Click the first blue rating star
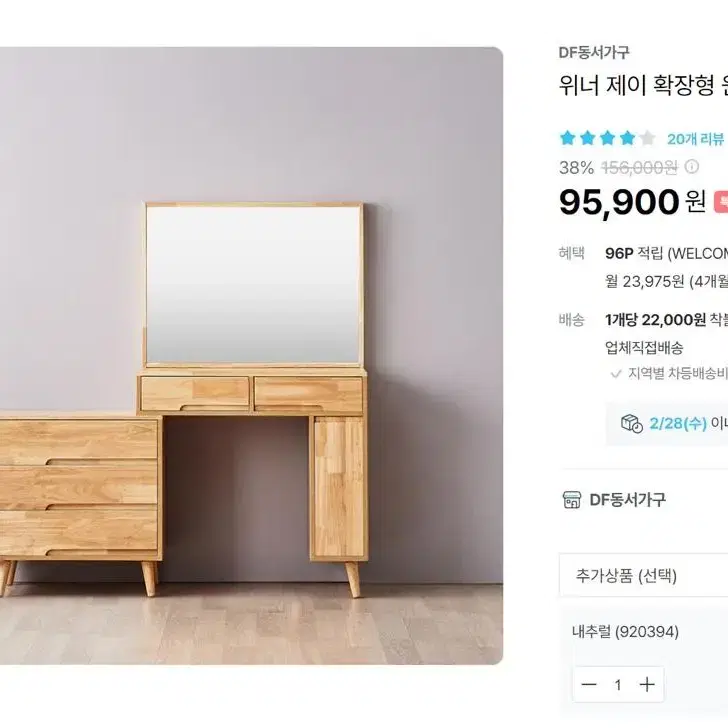The width and height of the screenshot is (728, 728). click(x=567, y=138)
